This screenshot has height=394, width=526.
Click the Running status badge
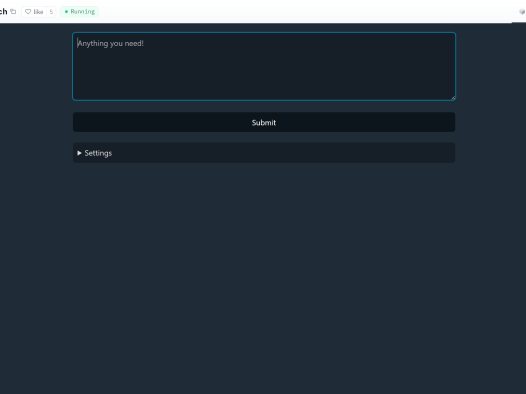(80, 12)
